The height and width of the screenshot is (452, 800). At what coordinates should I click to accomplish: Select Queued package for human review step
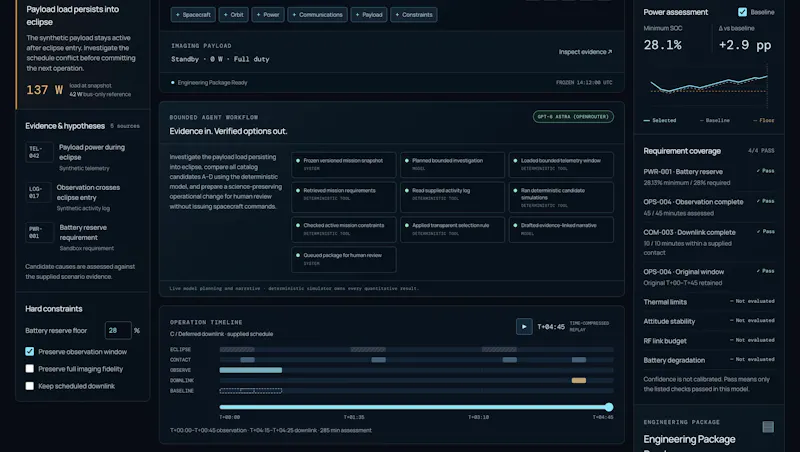tap(343, 259)
